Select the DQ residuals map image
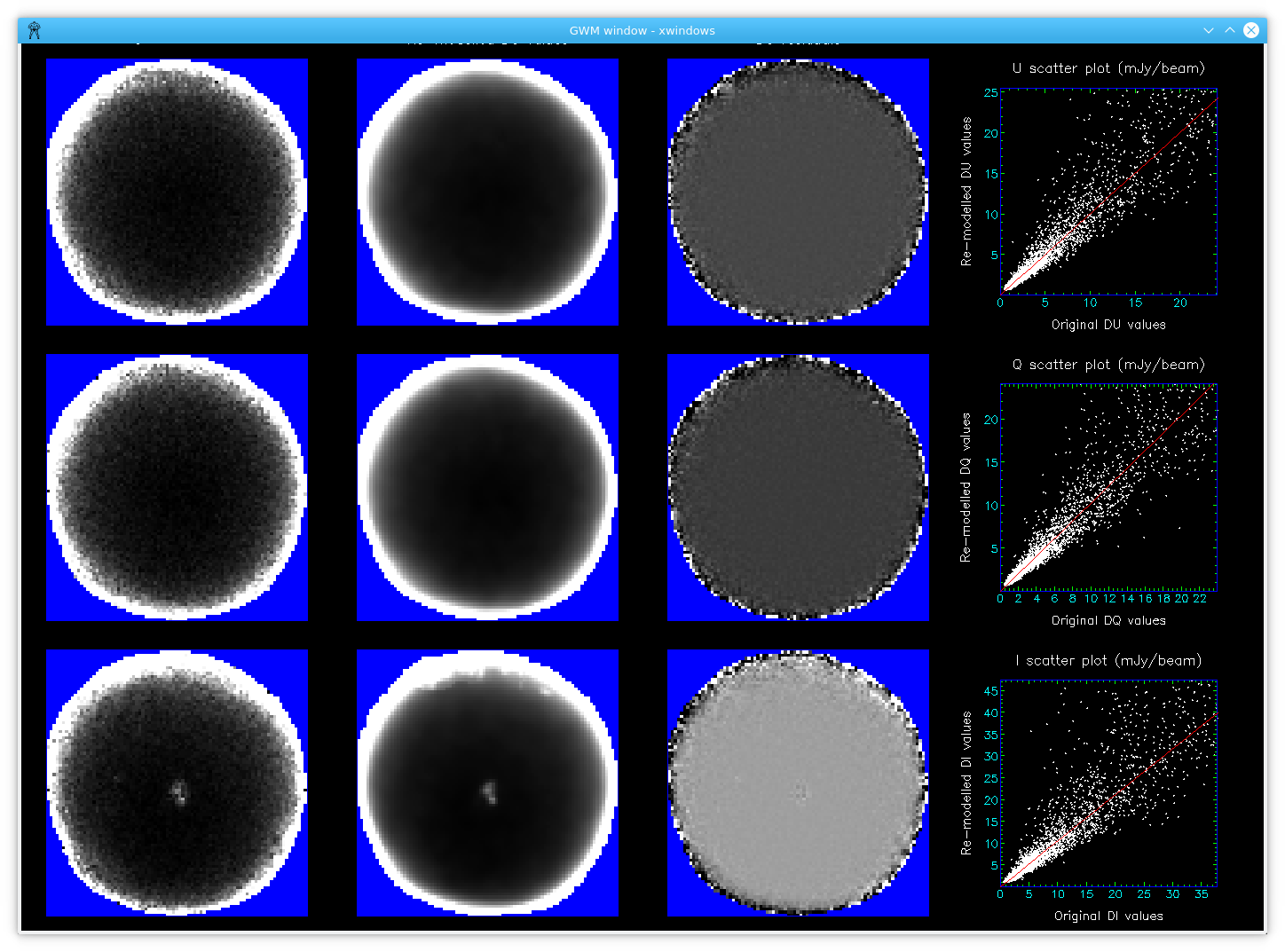This screenshot has width=1285, height=952. (798, 487)
